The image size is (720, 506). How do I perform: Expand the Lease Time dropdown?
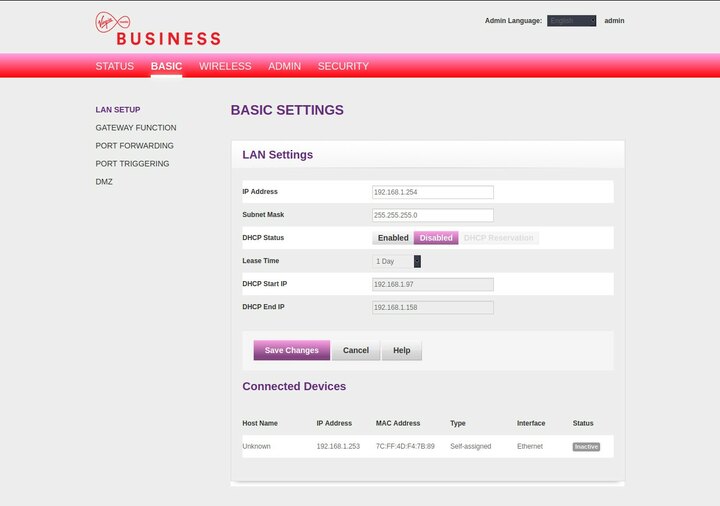pyautogui.click(x=397, y=261)
